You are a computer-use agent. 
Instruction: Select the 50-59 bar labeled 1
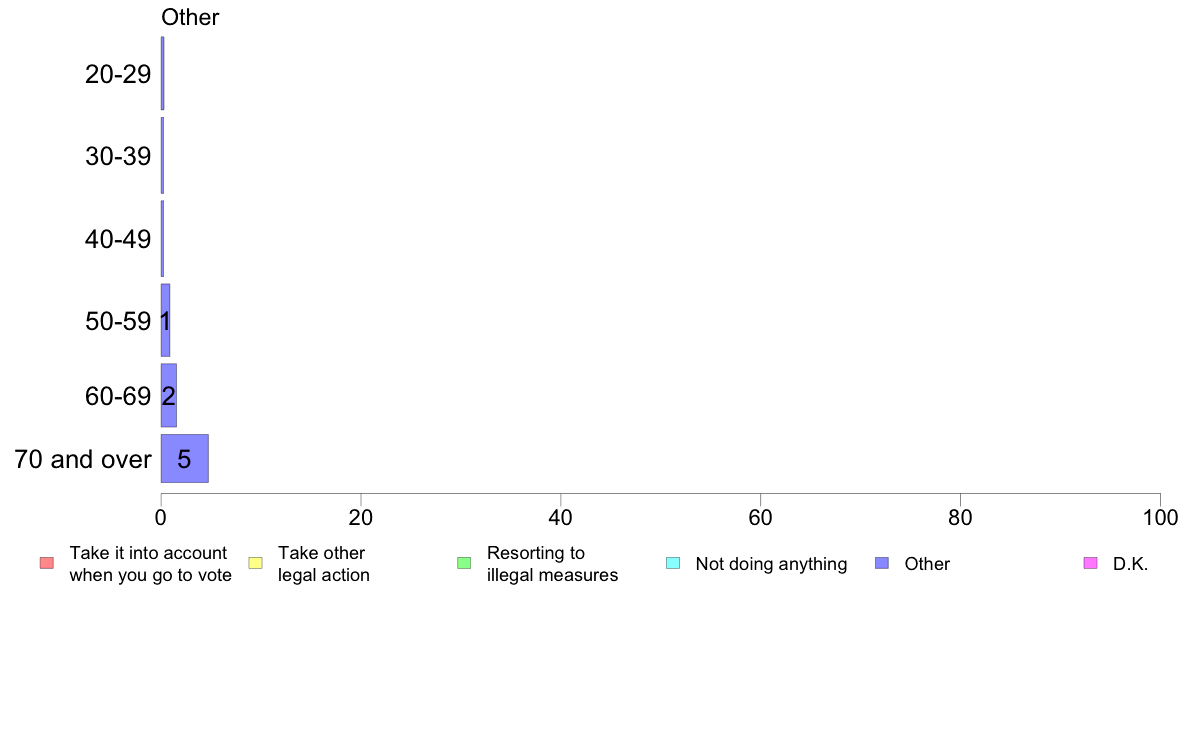pyautogui.click(x=165, y=320)
